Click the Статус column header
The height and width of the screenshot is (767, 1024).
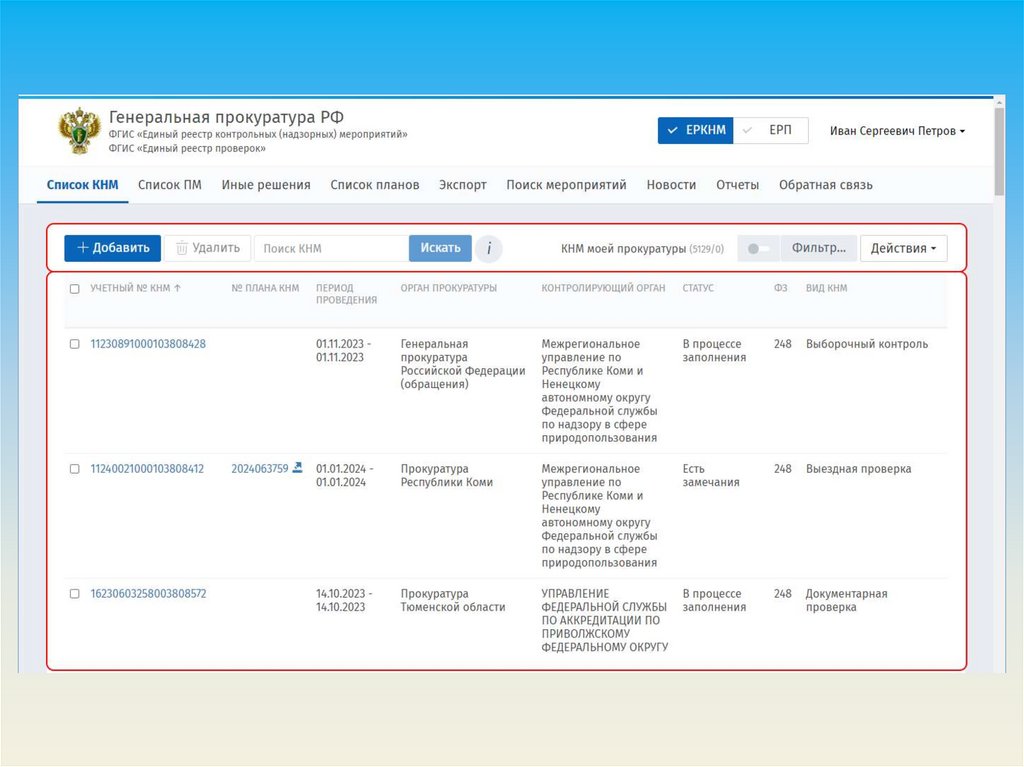[698, 288]
